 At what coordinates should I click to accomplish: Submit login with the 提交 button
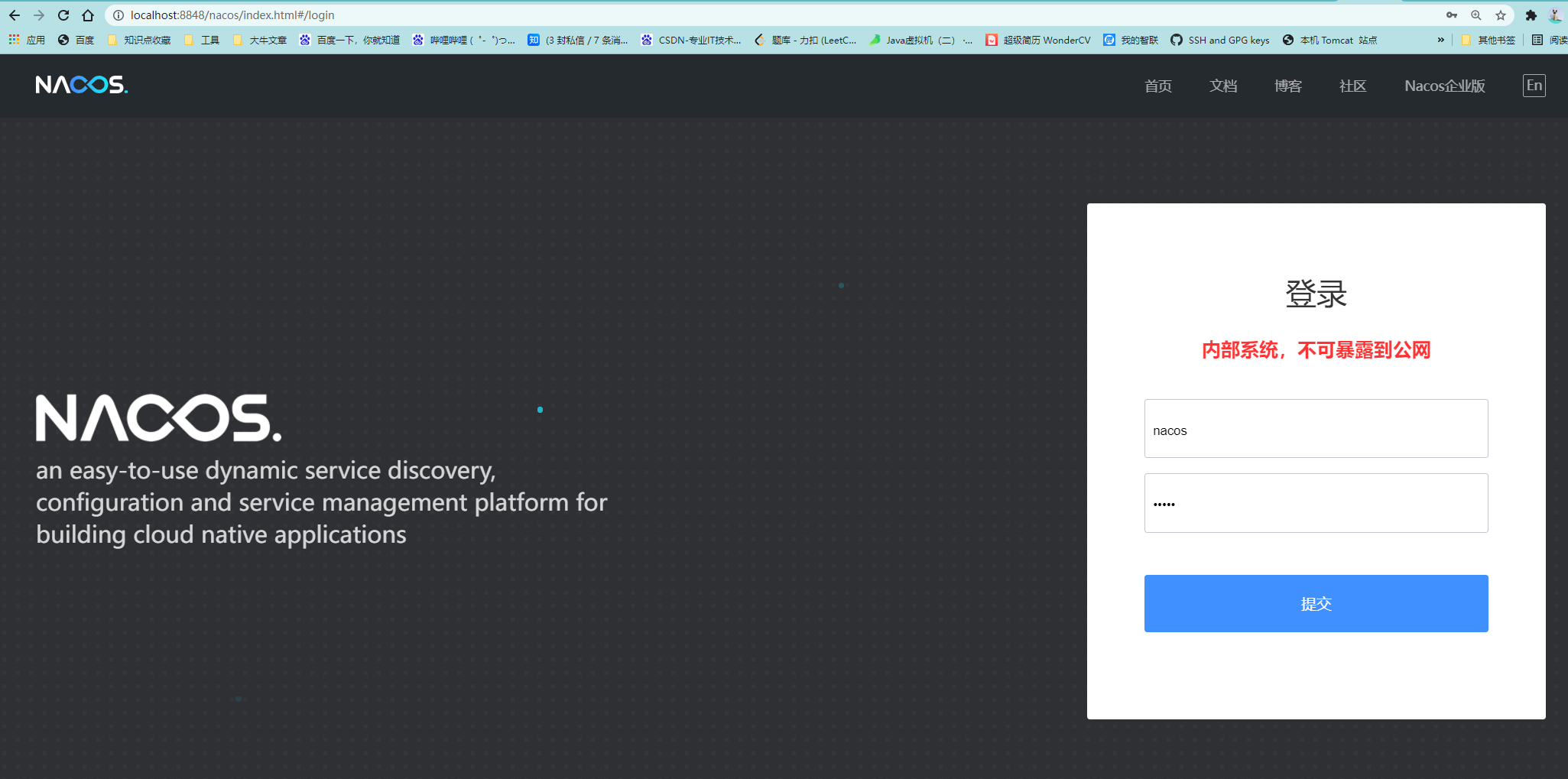click(x=1316, y=604)
